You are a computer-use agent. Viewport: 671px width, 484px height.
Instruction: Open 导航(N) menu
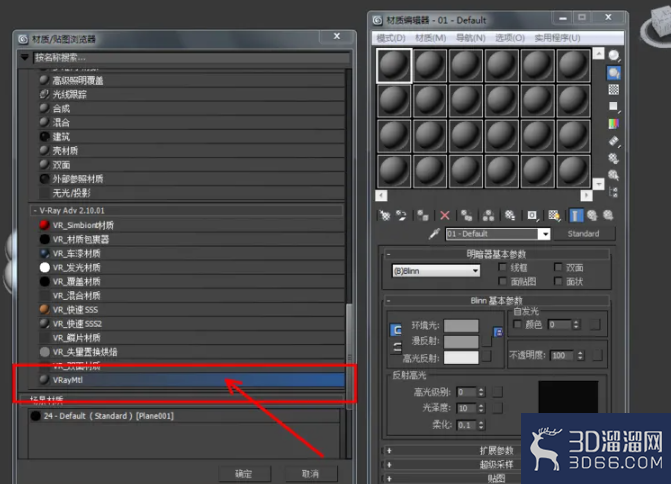tap(471, 38)
